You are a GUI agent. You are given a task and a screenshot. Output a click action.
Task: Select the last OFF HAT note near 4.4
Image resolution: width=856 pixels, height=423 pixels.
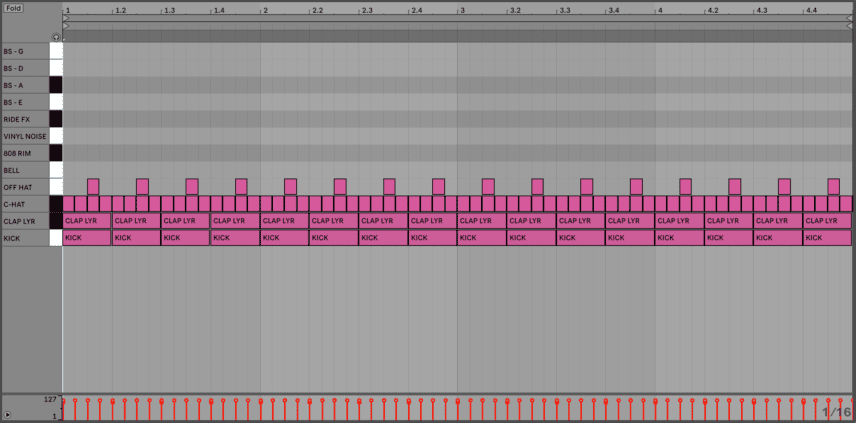click(x=834, y=187)
